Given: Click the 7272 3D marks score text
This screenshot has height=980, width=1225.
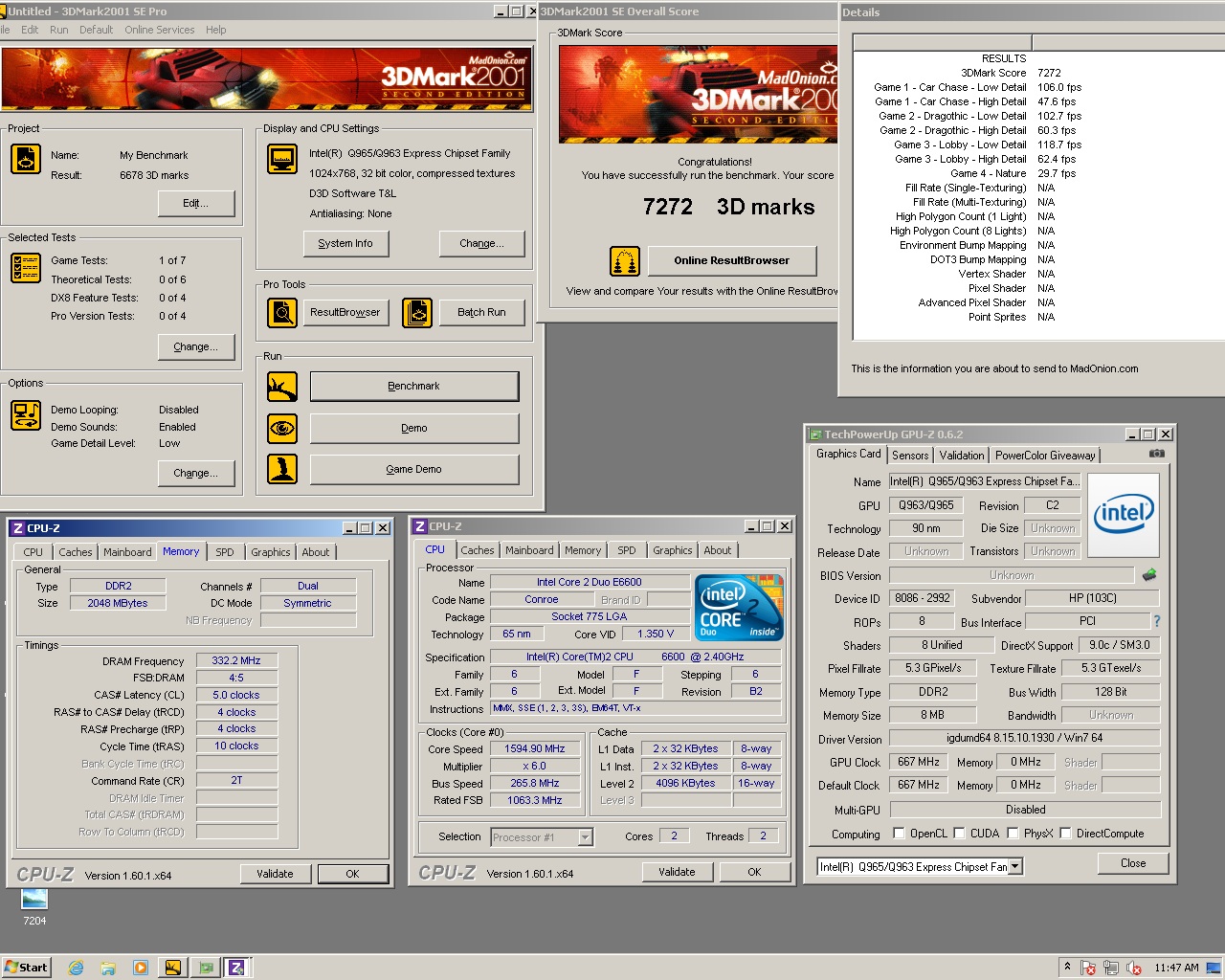Looking at the screenshot, I should click(x=729, y=207).
